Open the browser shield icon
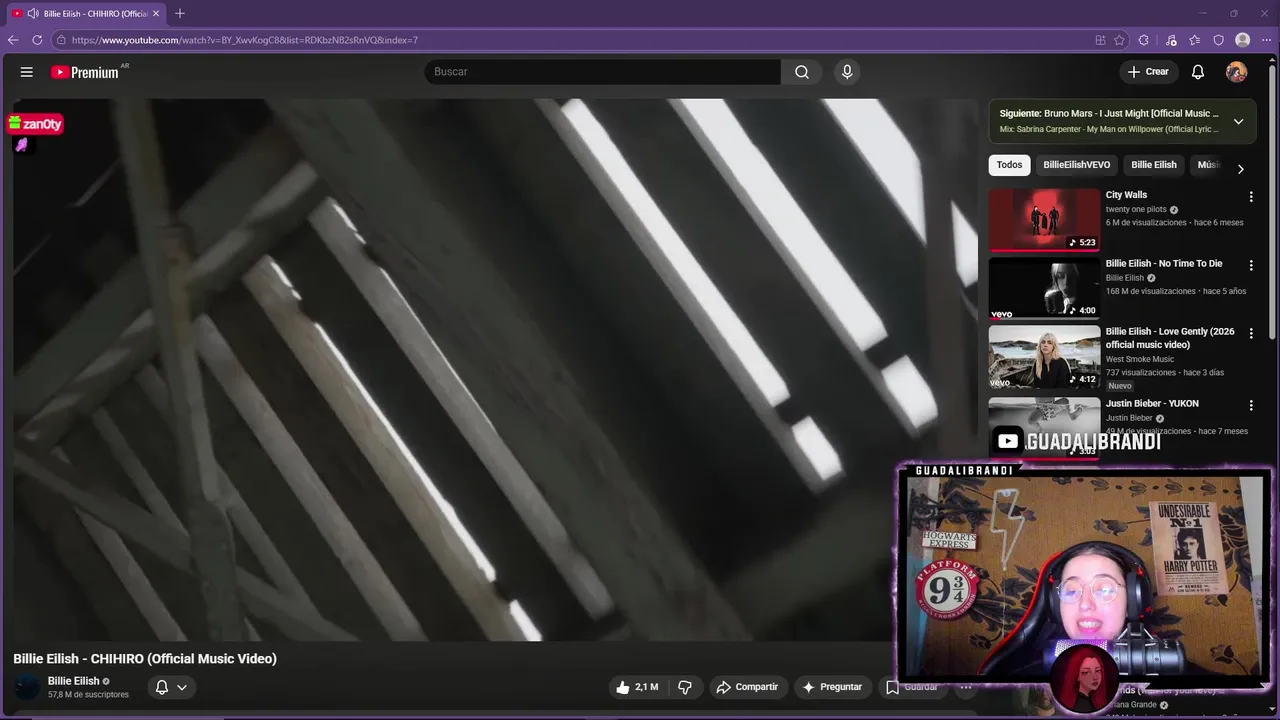This screenshot has height=720, width=1280. 1219,40
